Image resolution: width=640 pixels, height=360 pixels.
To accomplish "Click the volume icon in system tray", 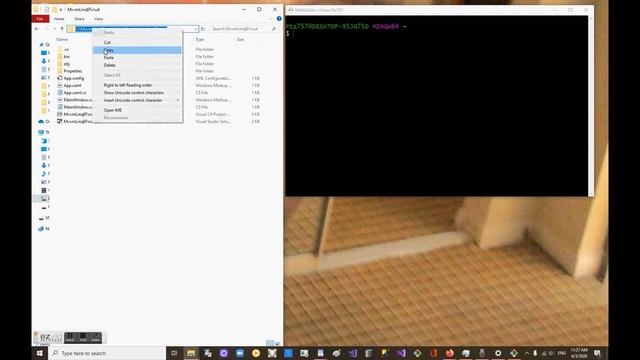I will click(x=551, y=353).
